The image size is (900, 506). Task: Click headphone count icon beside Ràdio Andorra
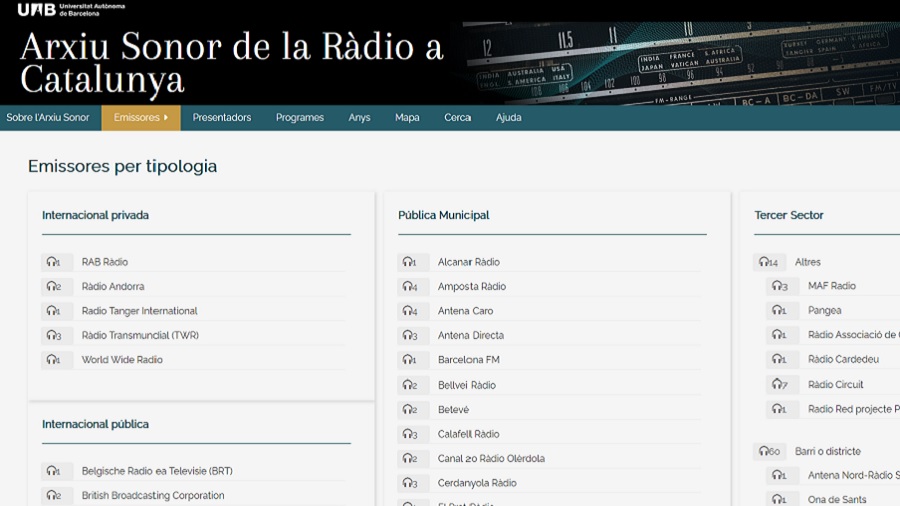(x=57, y=286)
